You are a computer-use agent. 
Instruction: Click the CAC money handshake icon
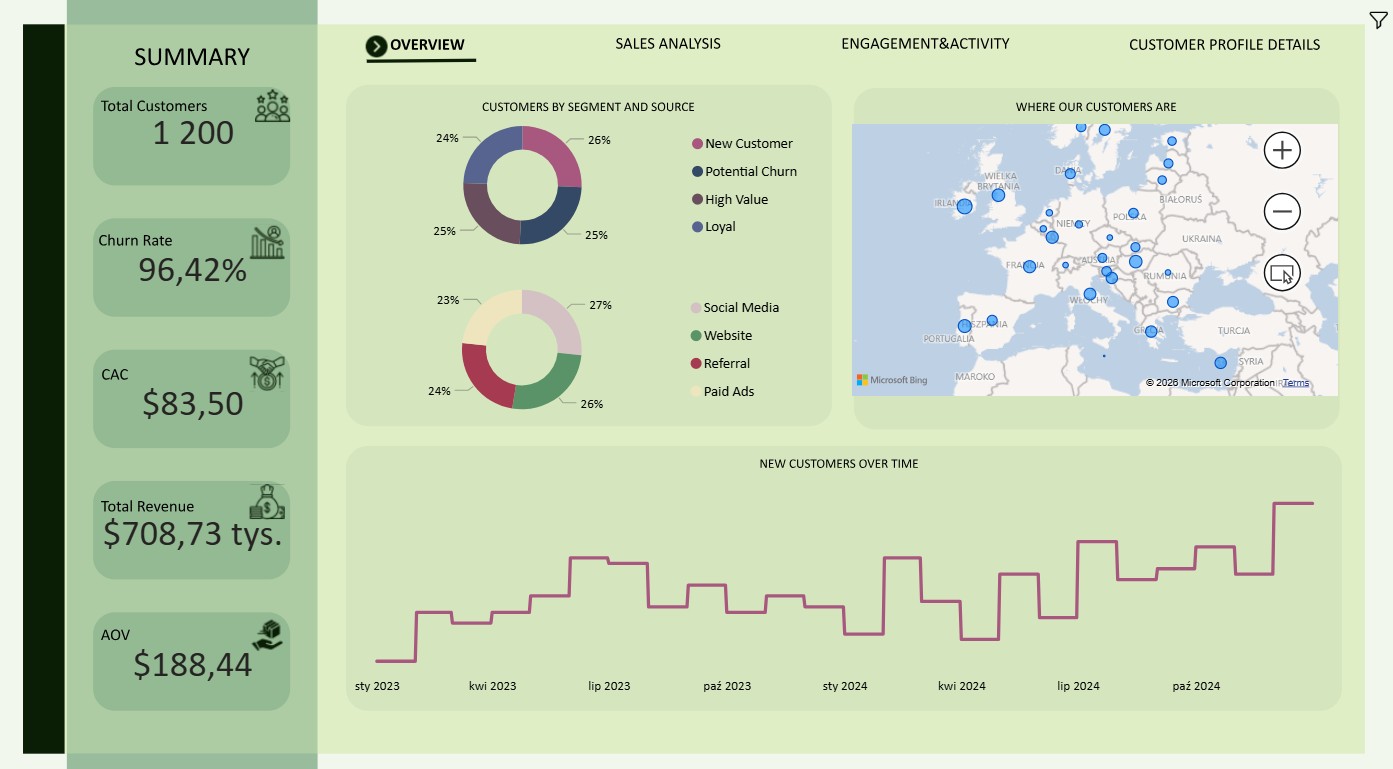tap(266, 373)
